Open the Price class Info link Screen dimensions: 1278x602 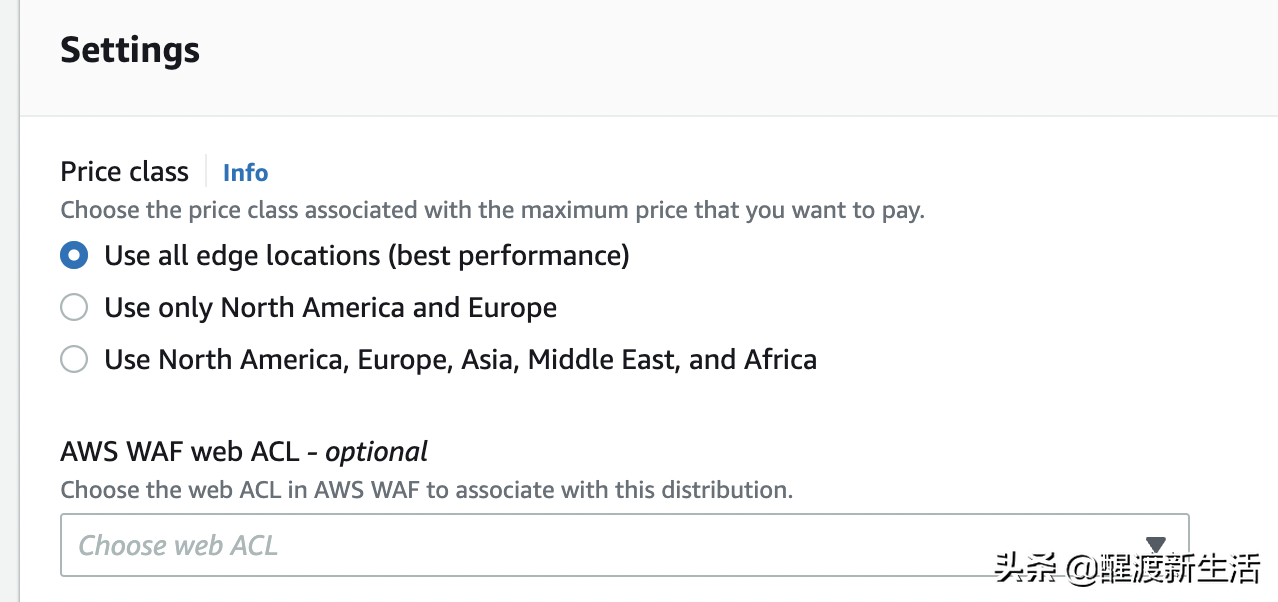point(245,172)
